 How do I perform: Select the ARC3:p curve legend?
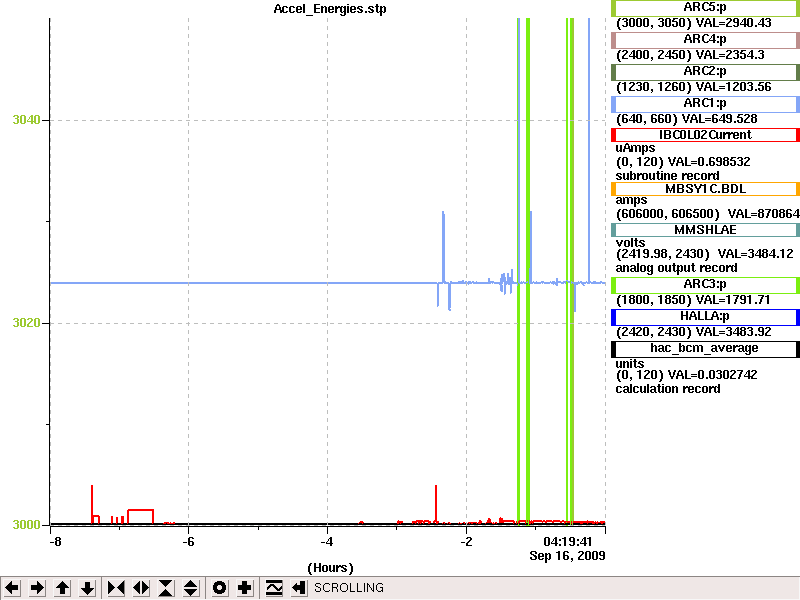(705, 285)
